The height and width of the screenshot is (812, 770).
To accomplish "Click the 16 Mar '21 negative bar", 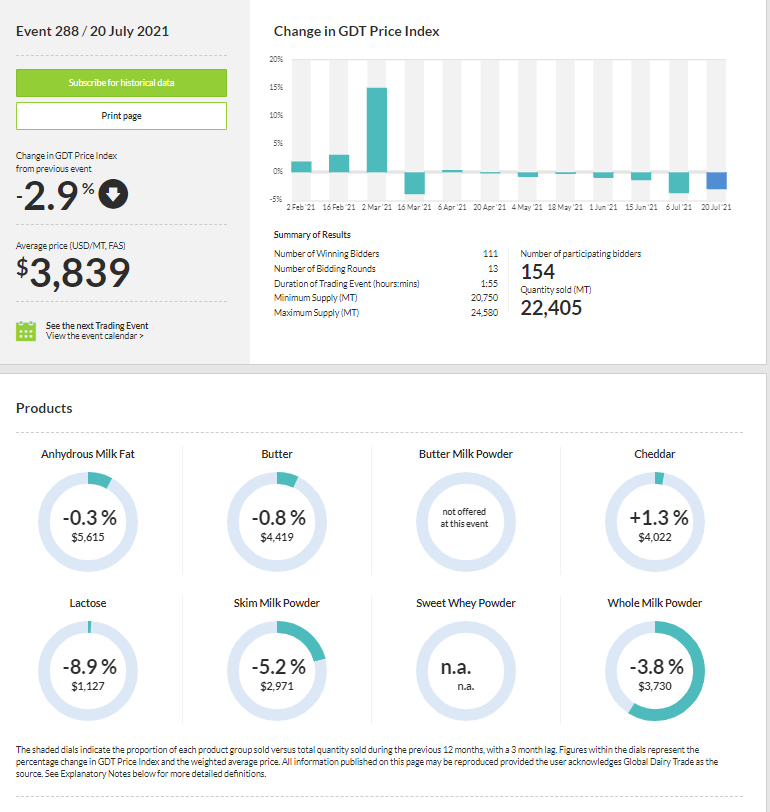I will coord(414,183).
